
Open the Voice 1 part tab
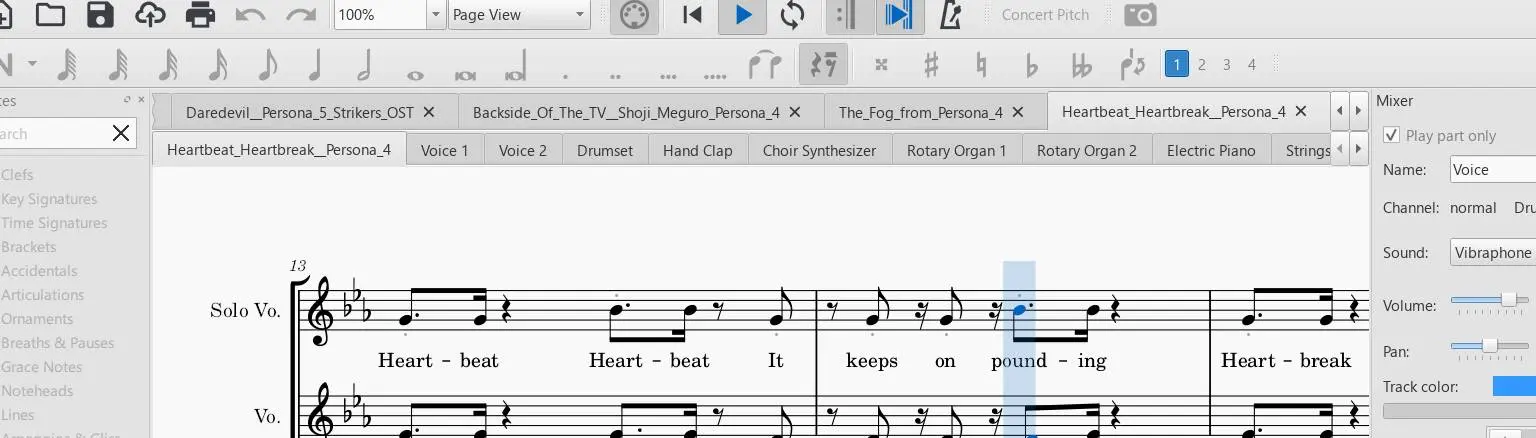[445, 150]
